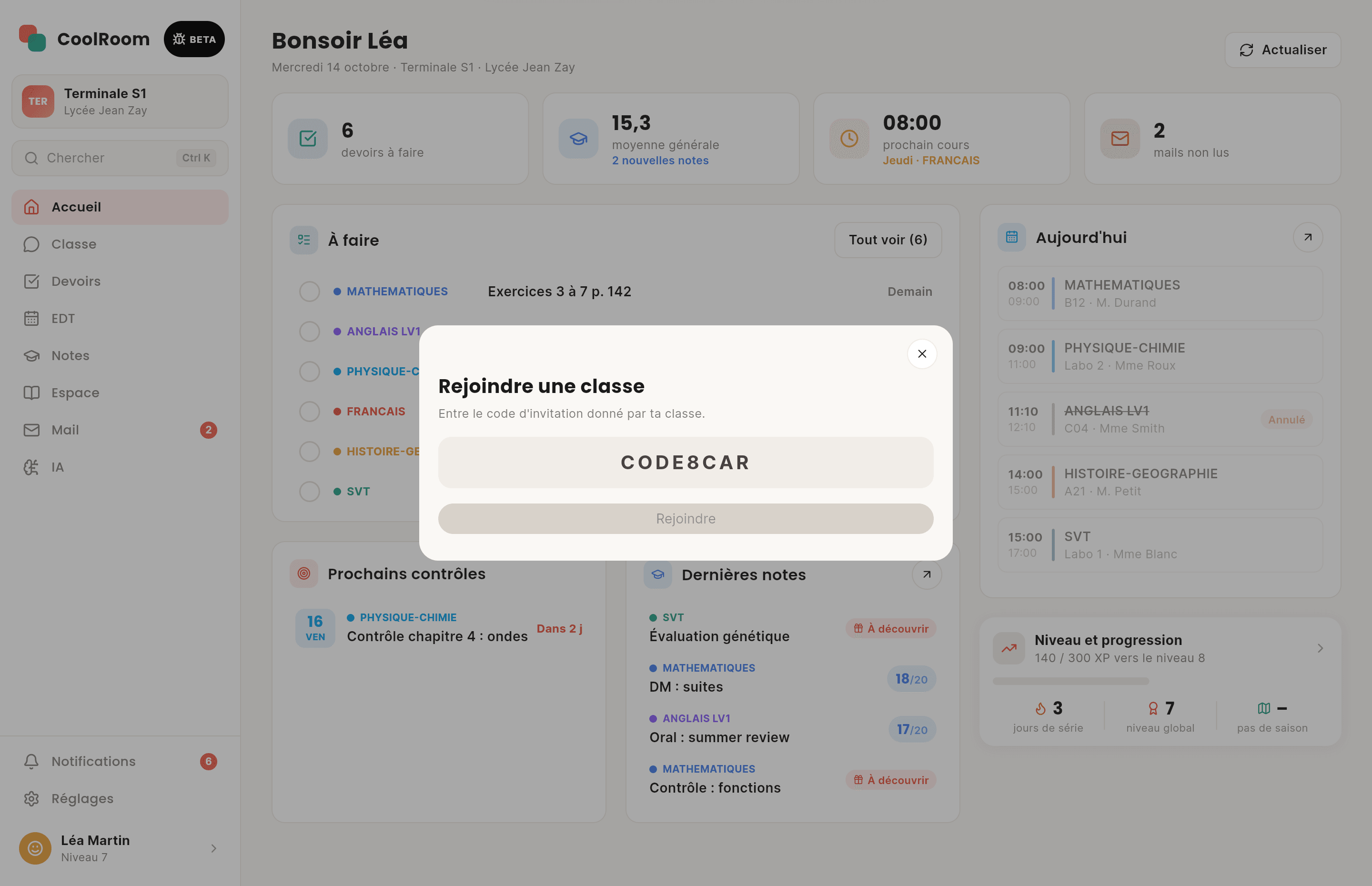The width and height of the screenshot is (1372, 886).
Task: Click the invitation code input field
Action: (686, 463)
